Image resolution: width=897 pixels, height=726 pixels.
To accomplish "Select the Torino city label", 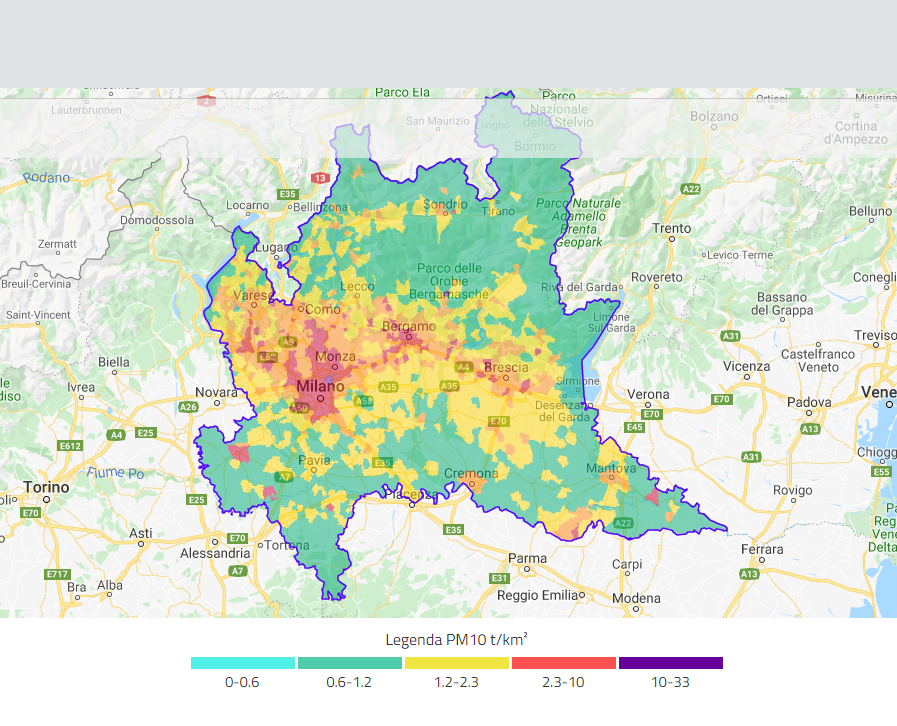I will (46, 487).
